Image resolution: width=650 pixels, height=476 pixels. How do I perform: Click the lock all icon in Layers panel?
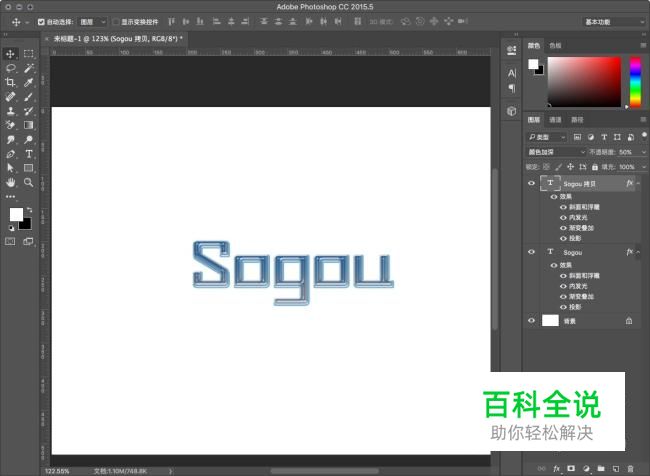pyautogui.click(x=595, y=167)
